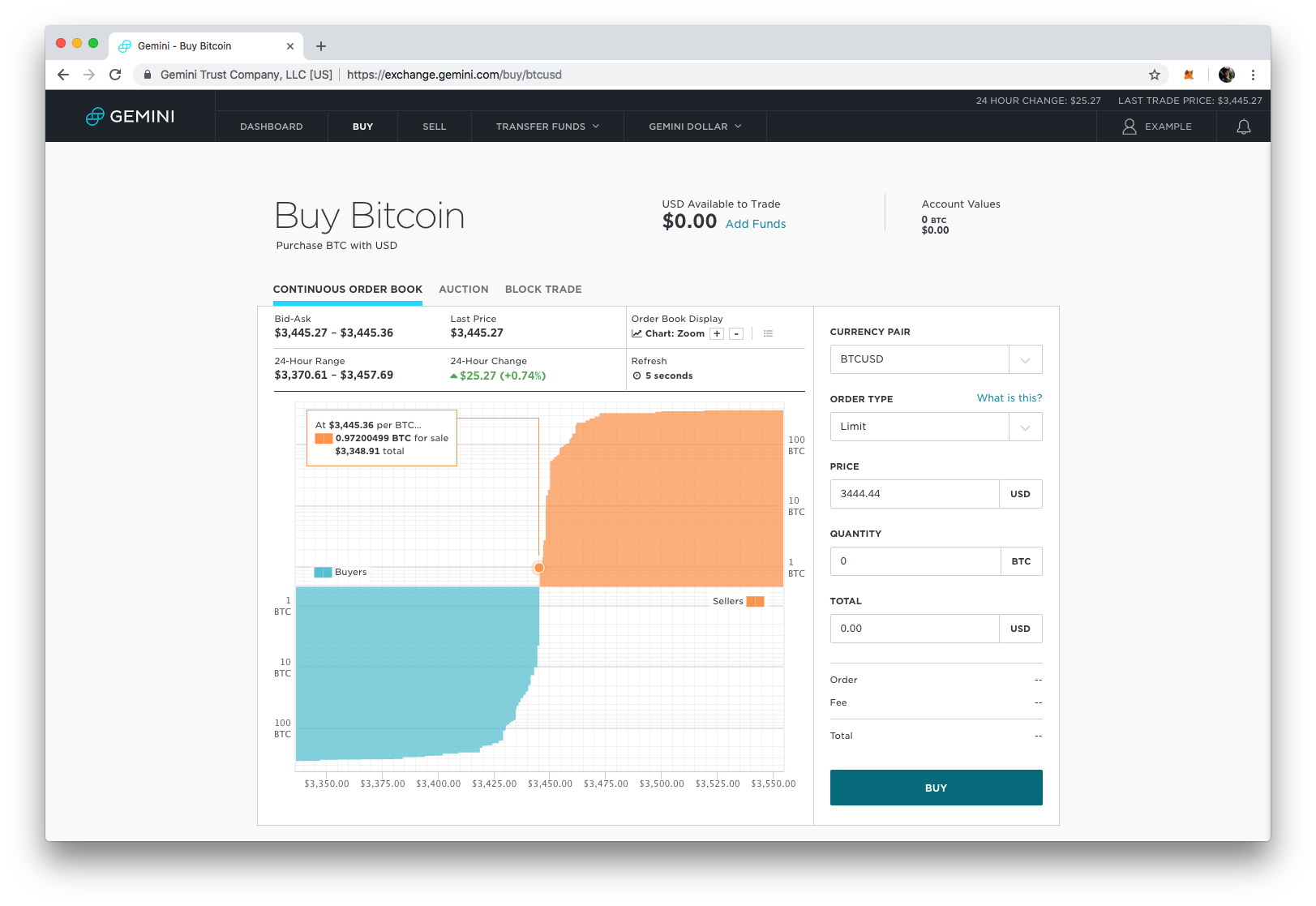Expand the Gemini Dollar menu
The width and height of the screenshot is (1316, 906).
(x=695, y=127)
